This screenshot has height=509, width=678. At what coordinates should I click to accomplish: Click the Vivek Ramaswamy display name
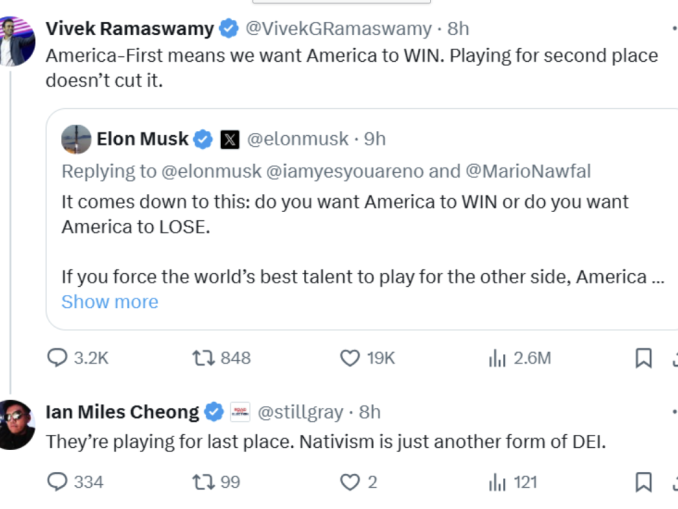(130, 28)
